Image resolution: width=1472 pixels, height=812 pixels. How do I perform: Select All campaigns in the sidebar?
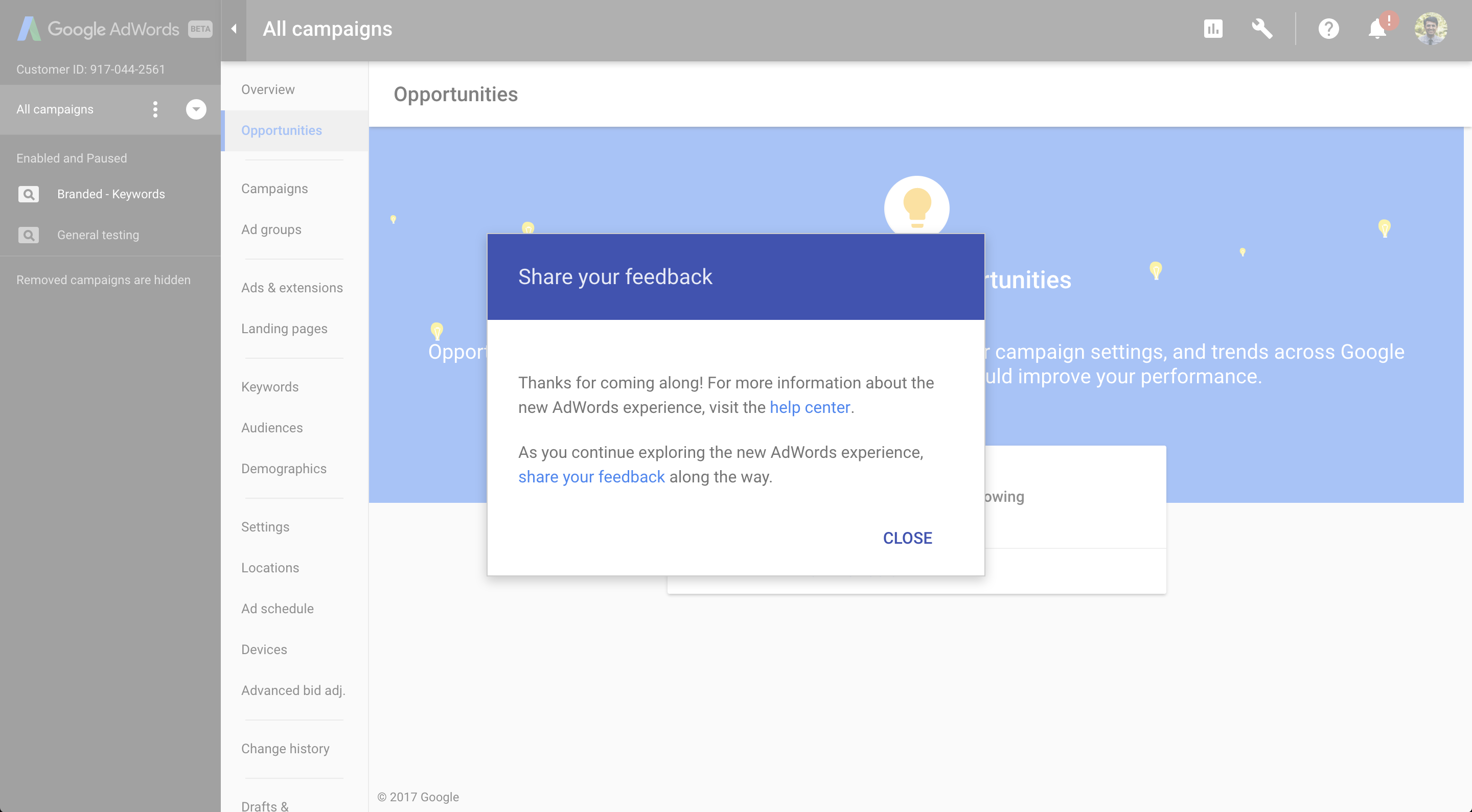[55, 109]
